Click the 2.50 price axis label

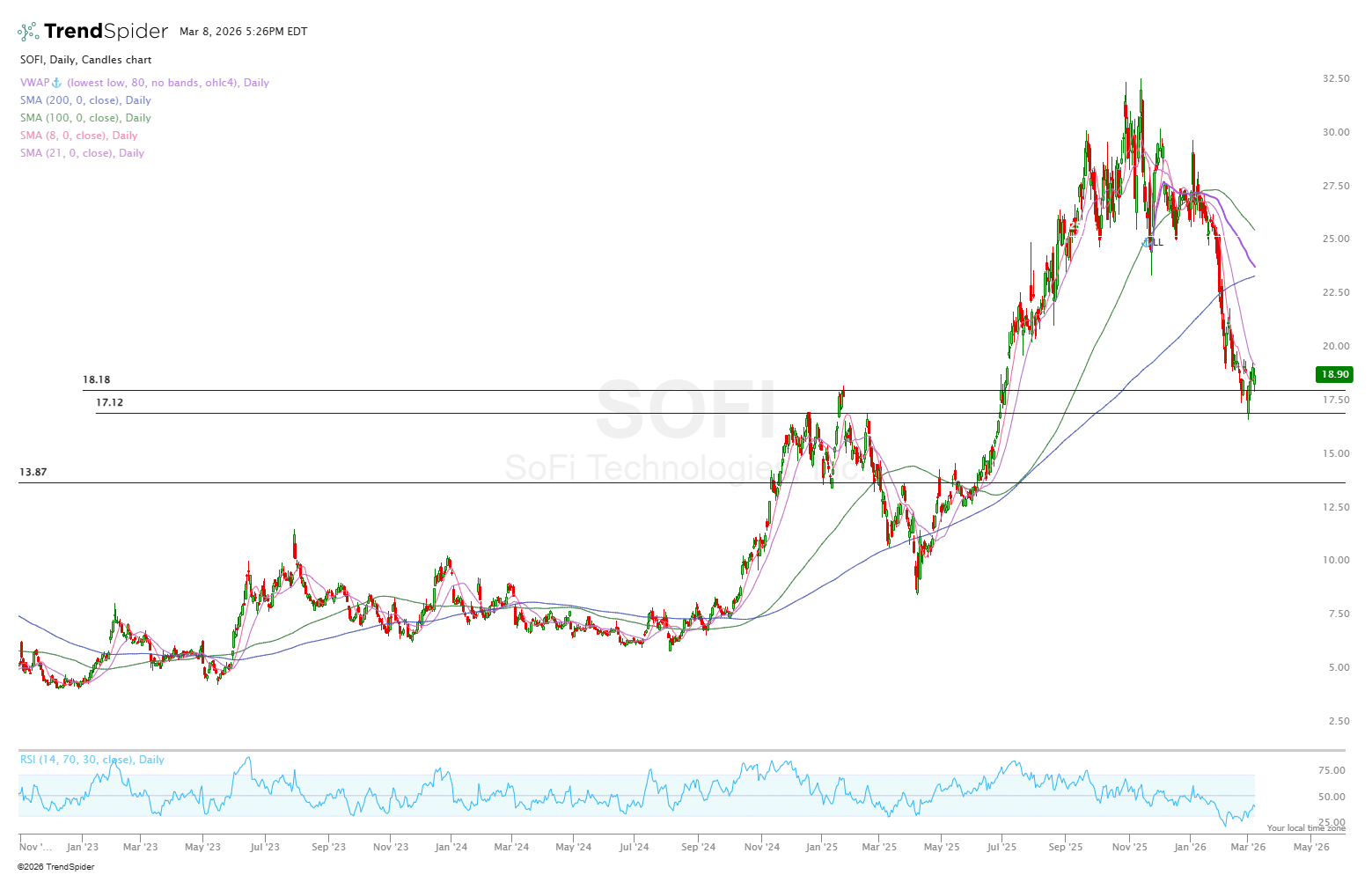coord(1339,721)
